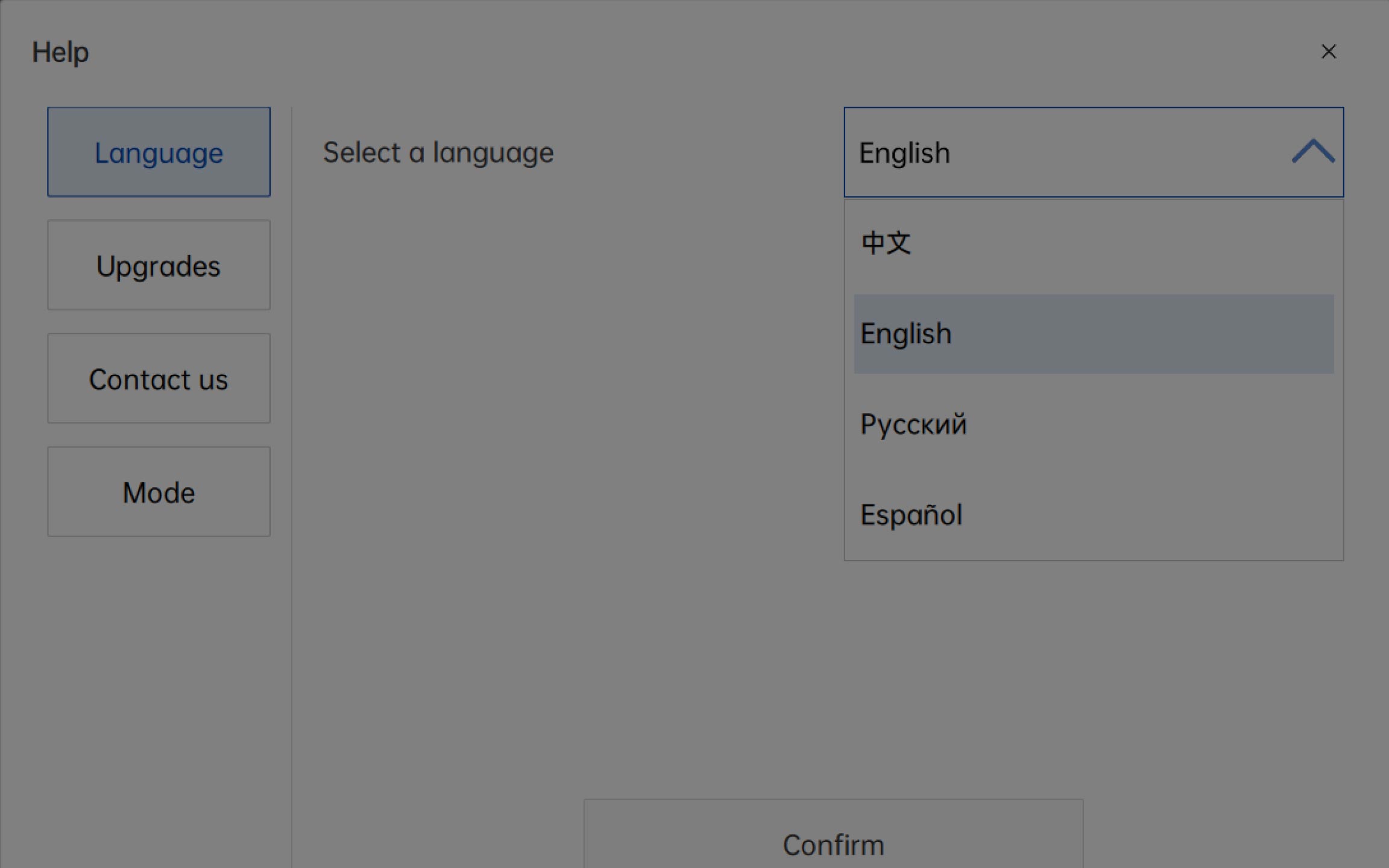Select Español from the language options
The image size is (1389, 868).
[x=1094, y=515]
